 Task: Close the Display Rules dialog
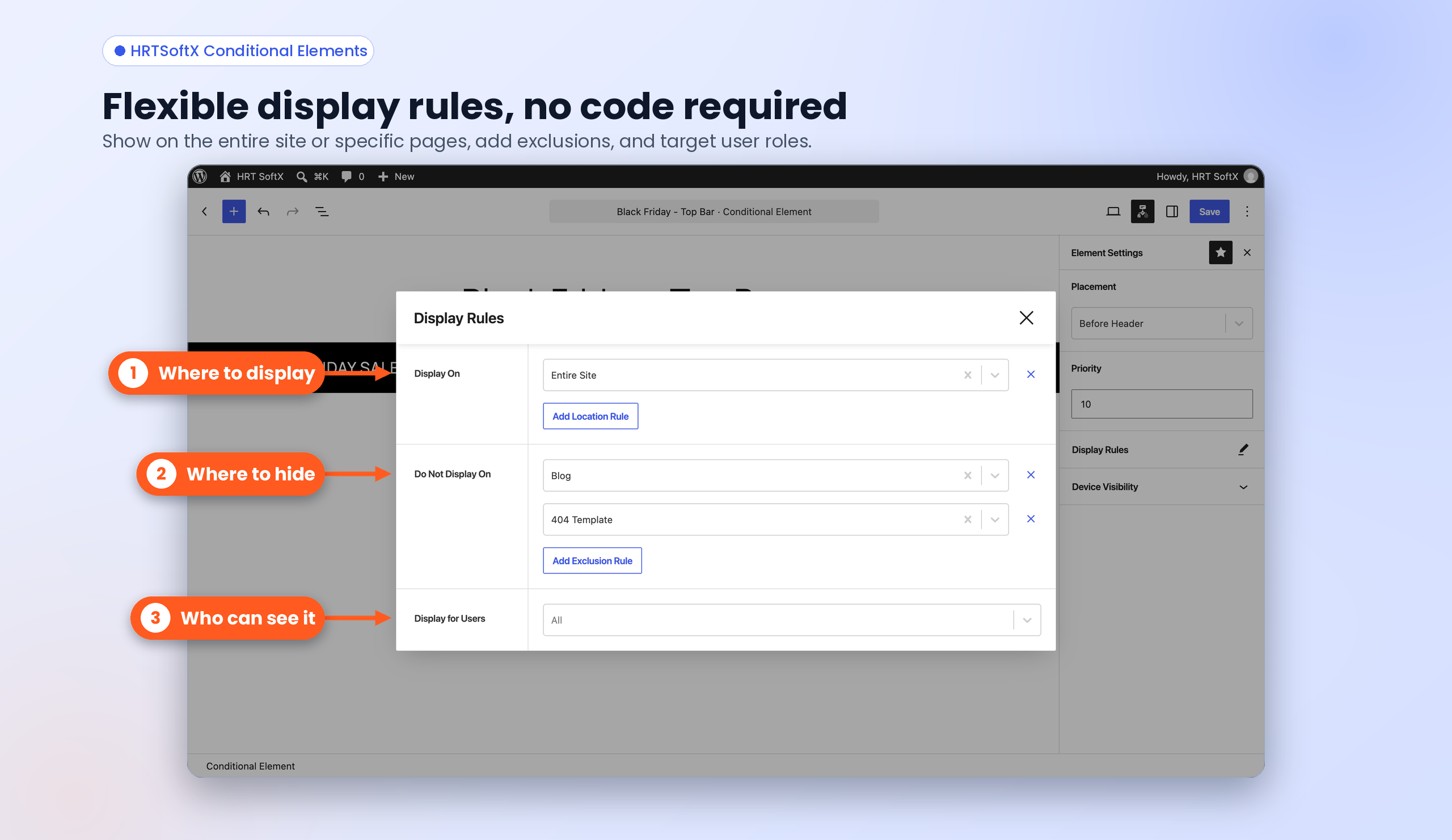coord(1026,318)
